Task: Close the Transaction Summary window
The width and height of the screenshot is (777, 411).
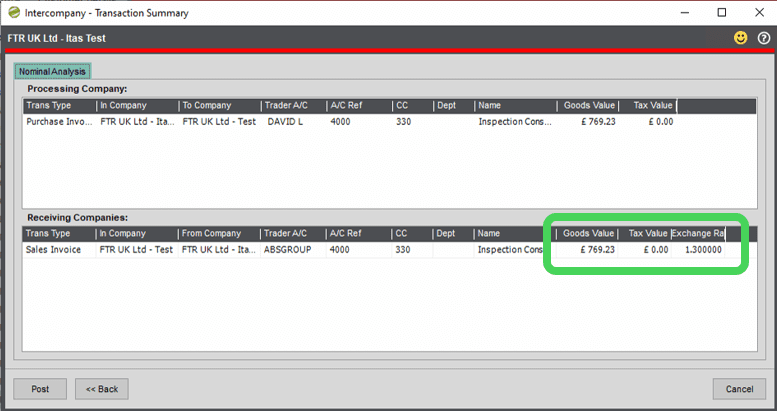Action: (x=759, y=12)
